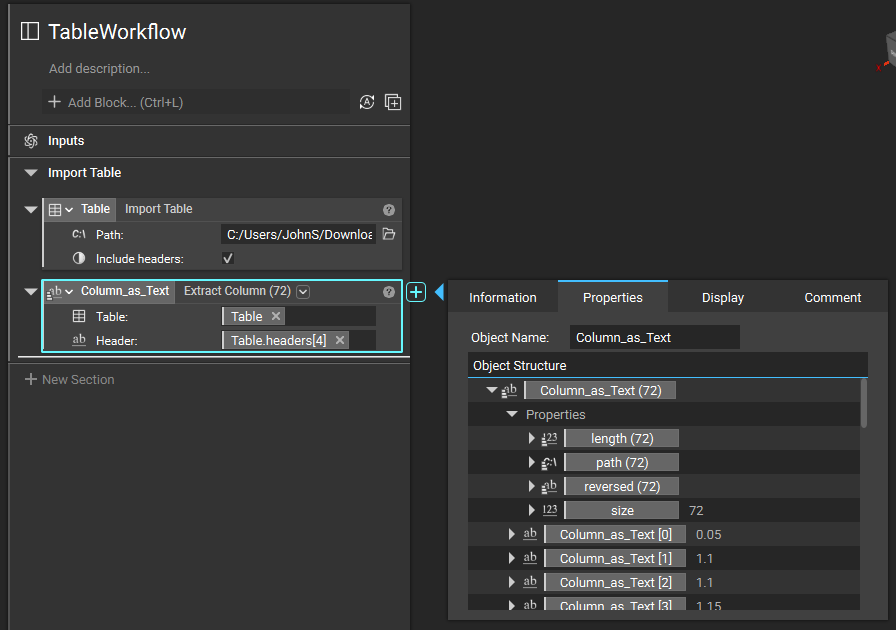Viewport: 896px width, 630px height.
Task: Open help for the Extract Column block
Action: tap(389, 292)
